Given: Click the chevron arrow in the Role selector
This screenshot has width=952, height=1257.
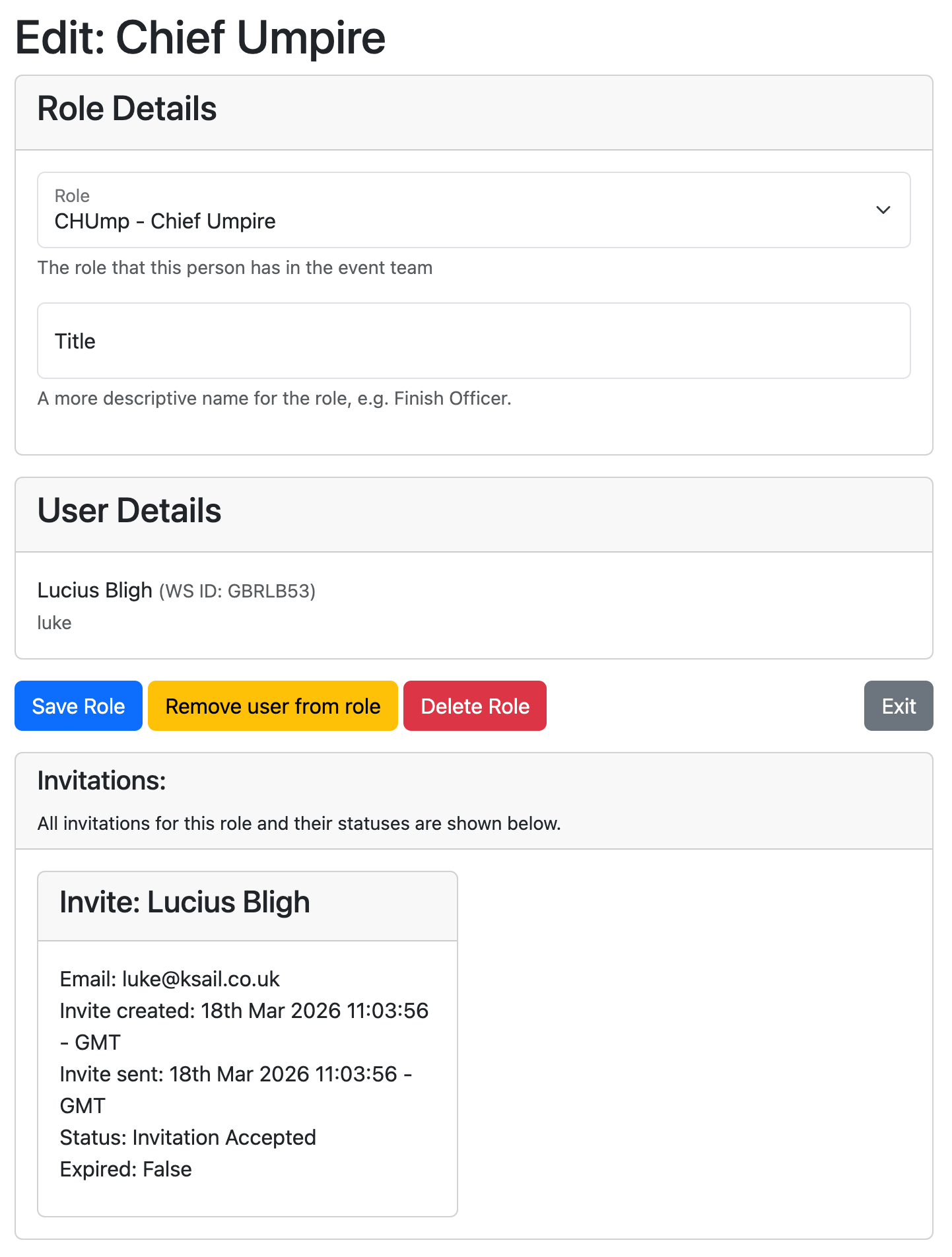Looking at the screenshot, I should [x=883, y=211].
